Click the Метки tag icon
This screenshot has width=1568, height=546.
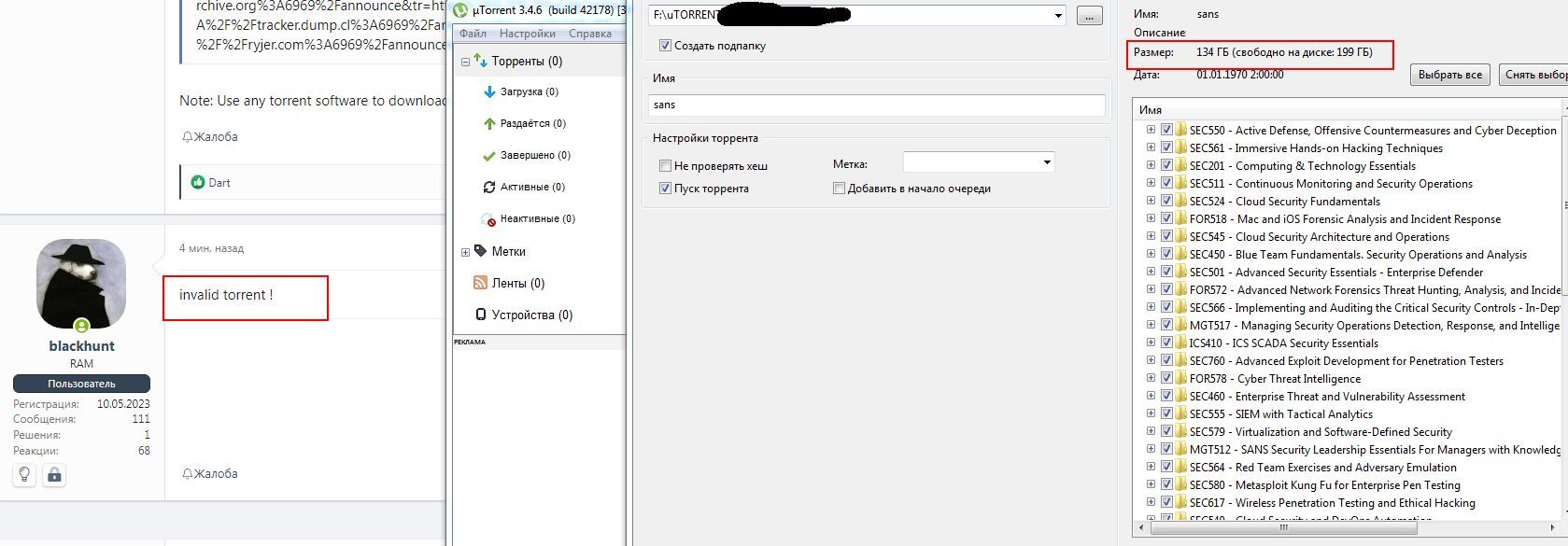point(480,251)
